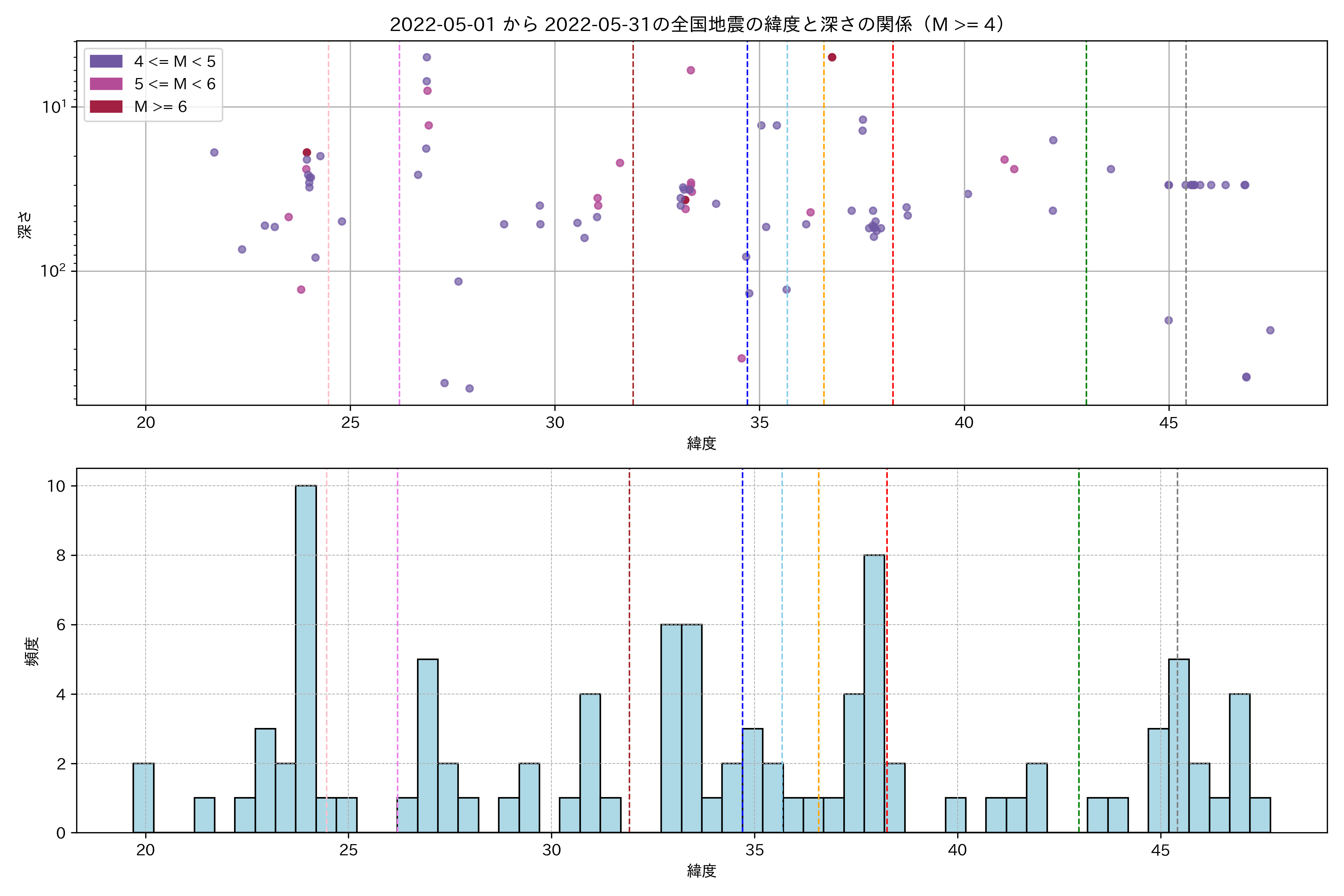1344x896 pixels.
Task: Click the rightmost scatter dot near latitude 47.5
Action: (x=1270, y=330)
